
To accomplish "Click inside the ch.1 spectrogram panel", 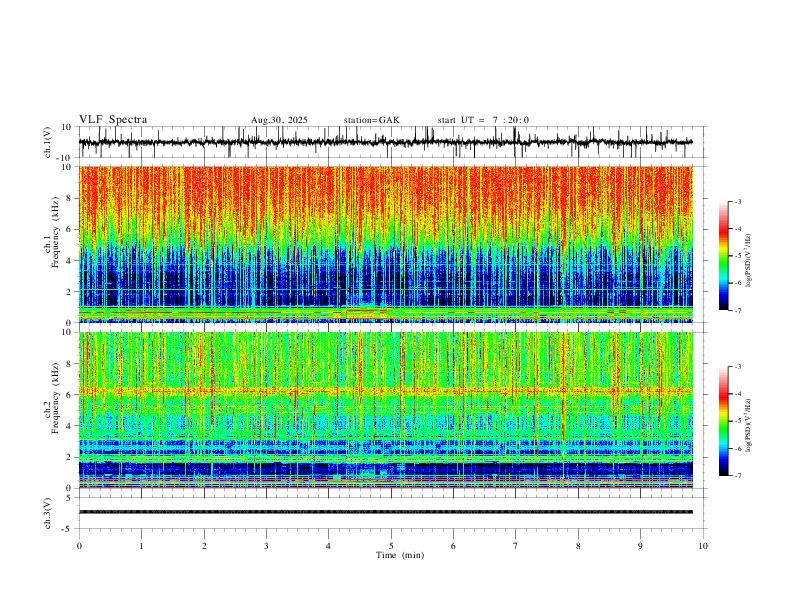I will (x=386, y=244).
